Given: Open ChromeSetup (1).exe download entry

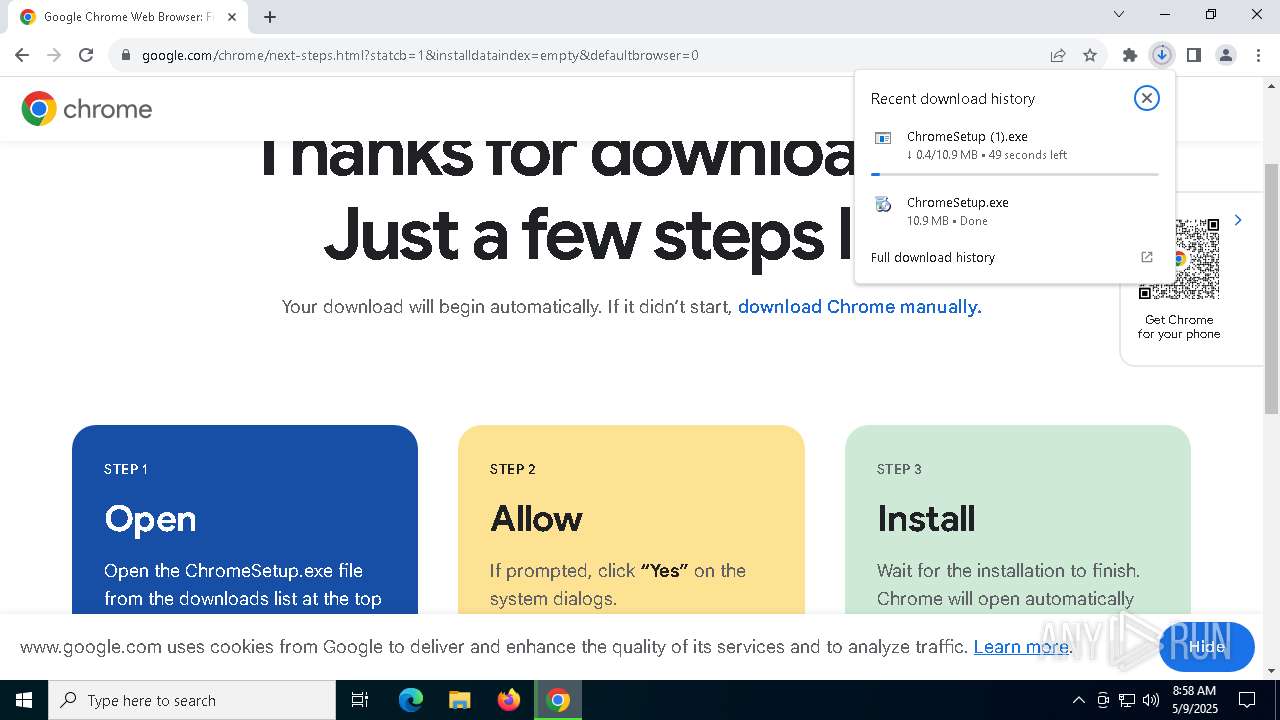Looking at the screenshot, I should click(x=1015, y=145).
